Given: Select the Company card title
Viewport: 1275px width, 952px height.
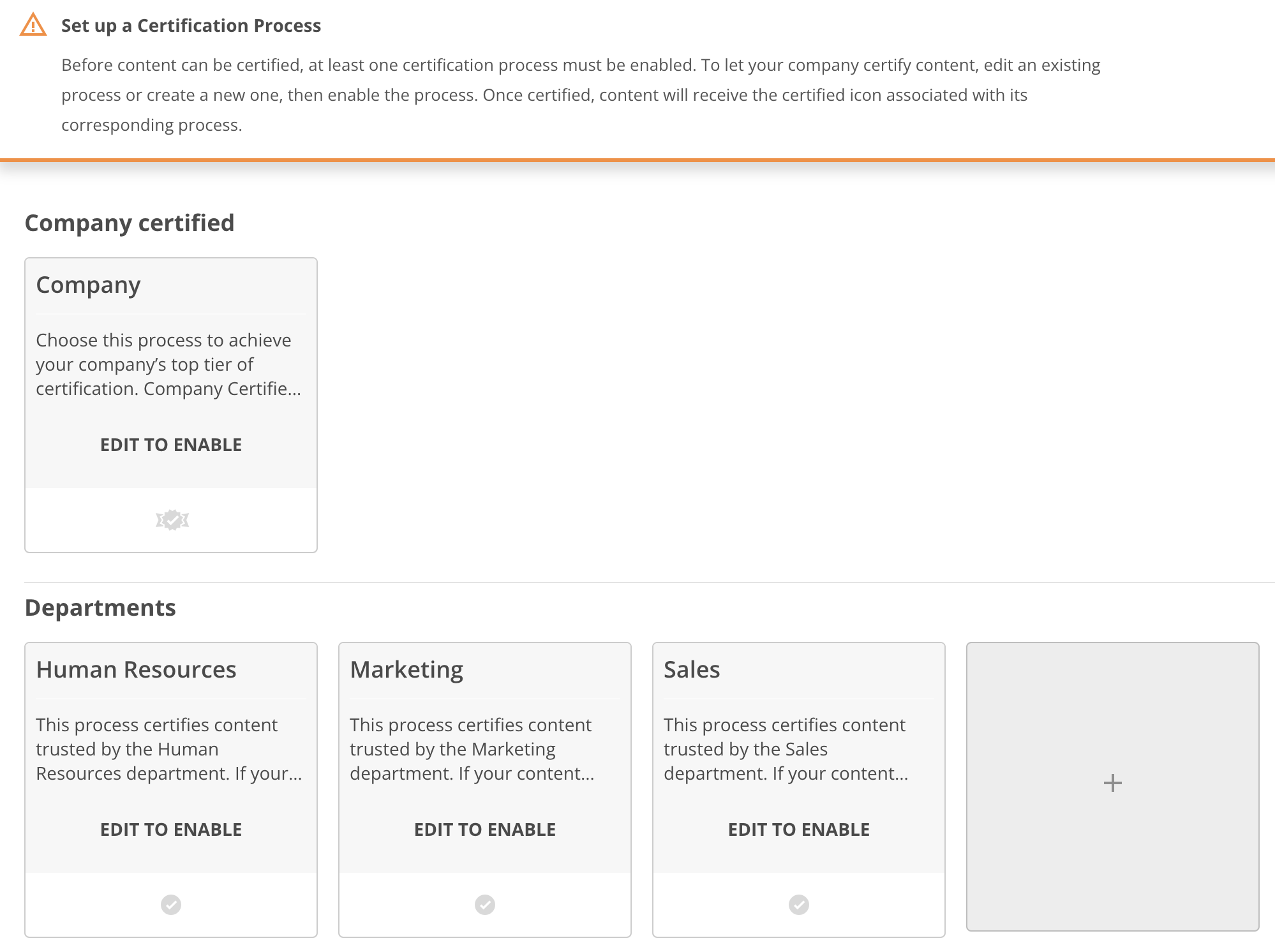Looking at the screenshot, I should click(x=88, y=285).
